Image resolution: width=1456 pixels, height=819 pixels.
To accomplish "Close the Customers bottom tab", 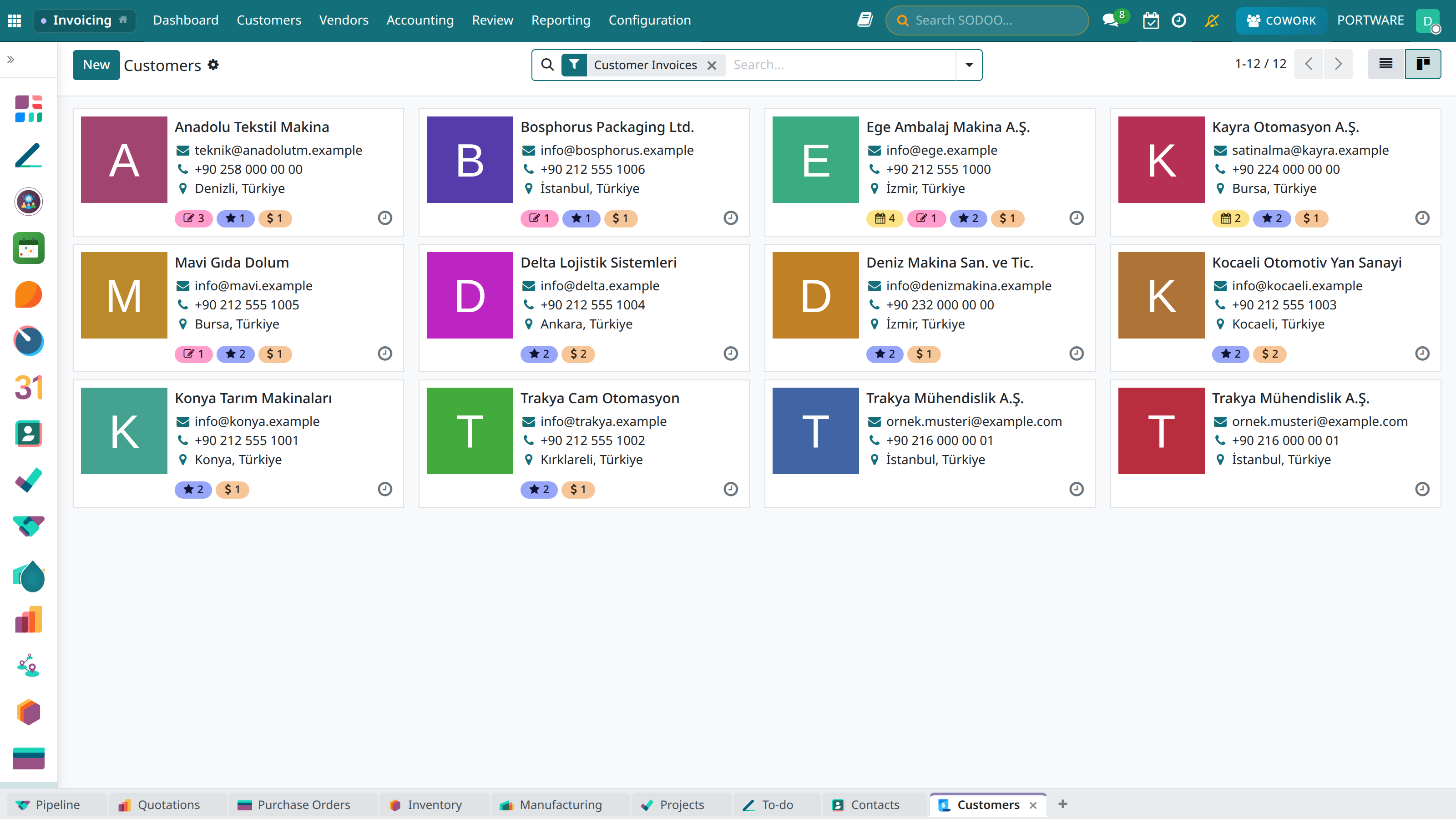I will [1033, 805].
